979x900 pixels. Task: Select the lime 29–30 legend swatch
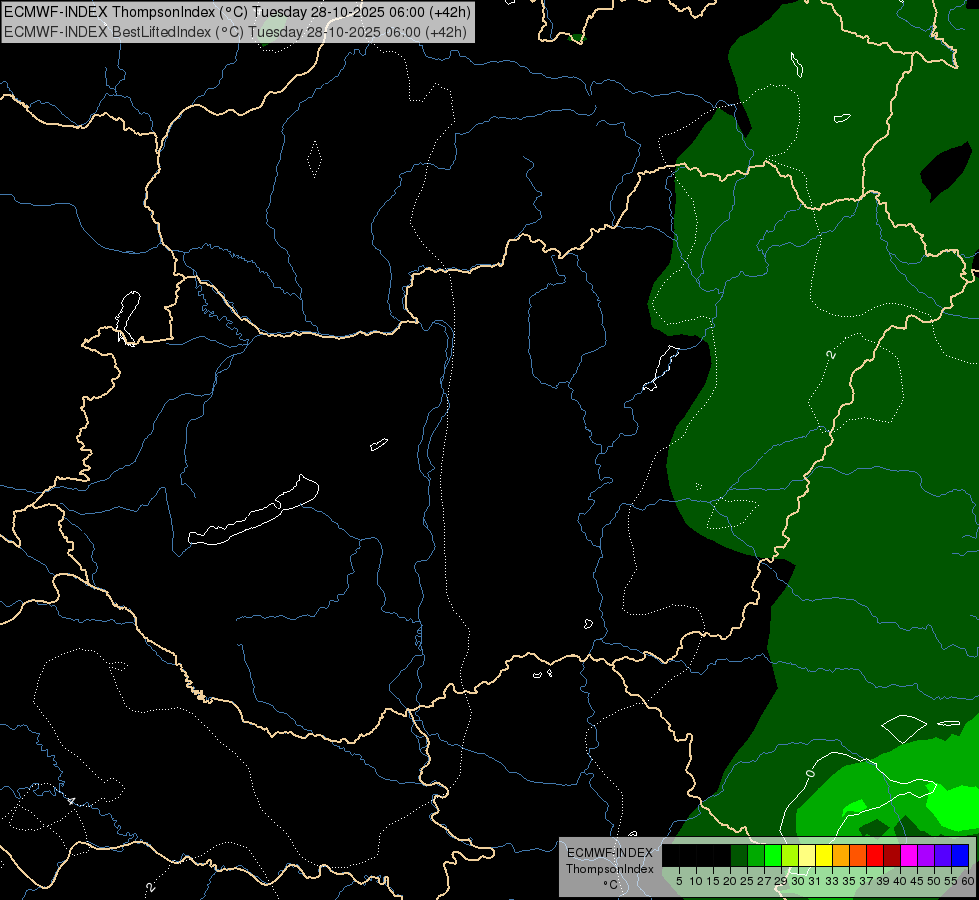(x=790, y=855)
